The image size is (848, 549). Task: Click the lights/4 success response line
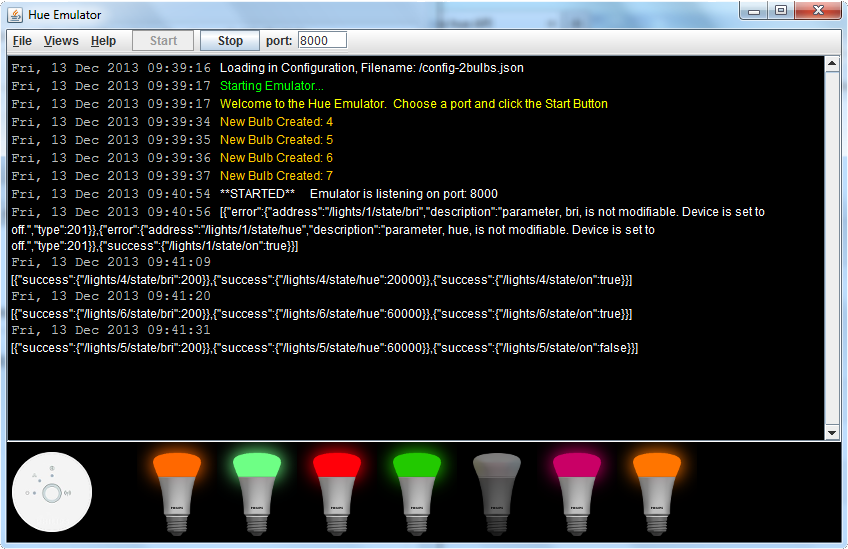click(321, 280)
